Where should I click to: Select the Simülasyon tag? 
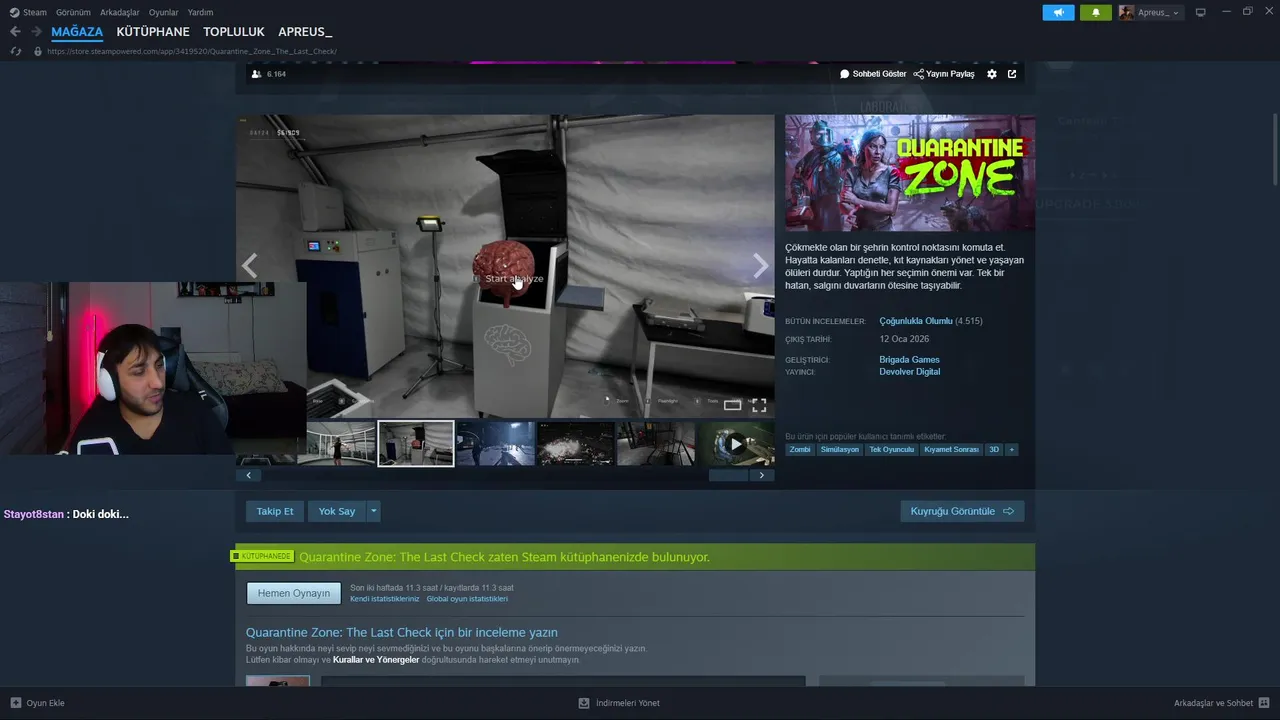pos(839,450)
